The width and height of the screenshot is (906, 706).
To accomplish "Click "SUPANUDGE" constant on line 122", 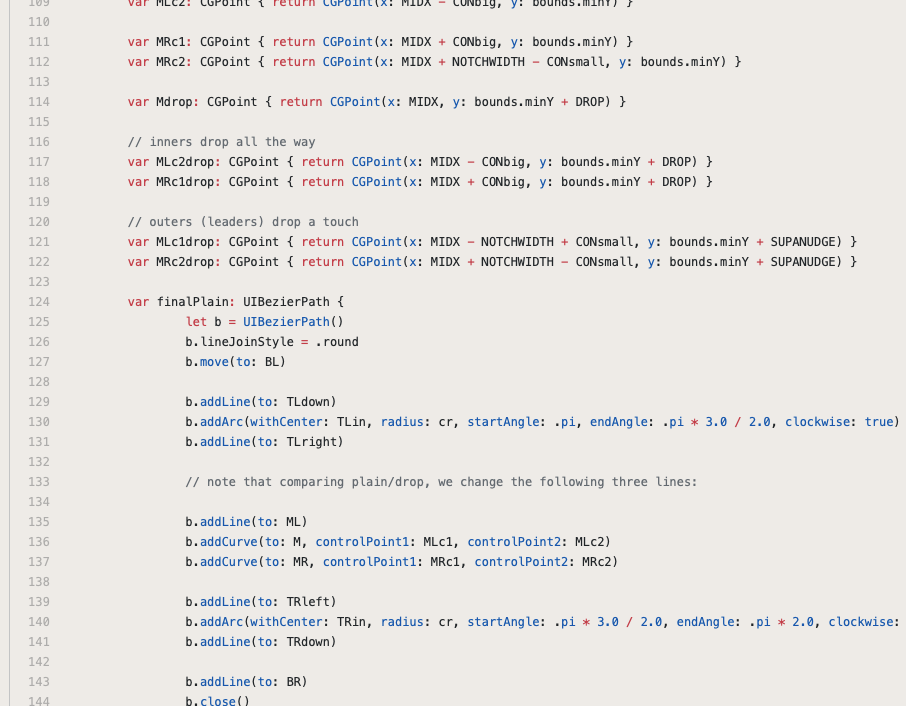I will (803, 262).
